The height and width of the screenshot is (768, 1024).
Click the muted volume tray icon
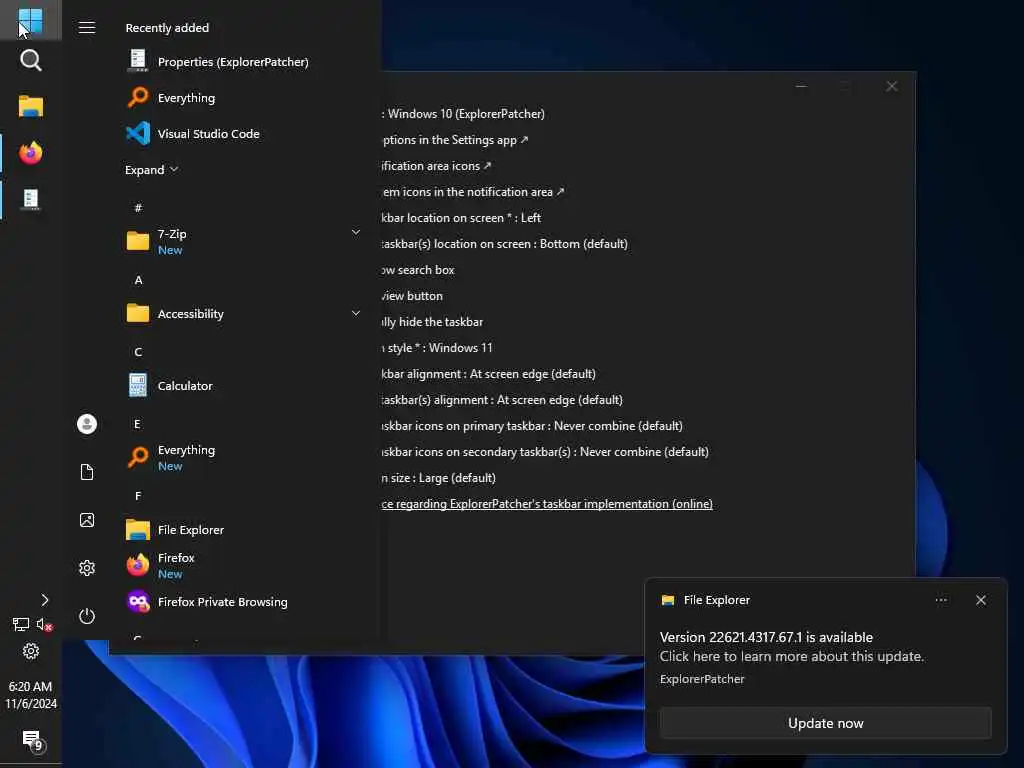[x=44, y=624]
